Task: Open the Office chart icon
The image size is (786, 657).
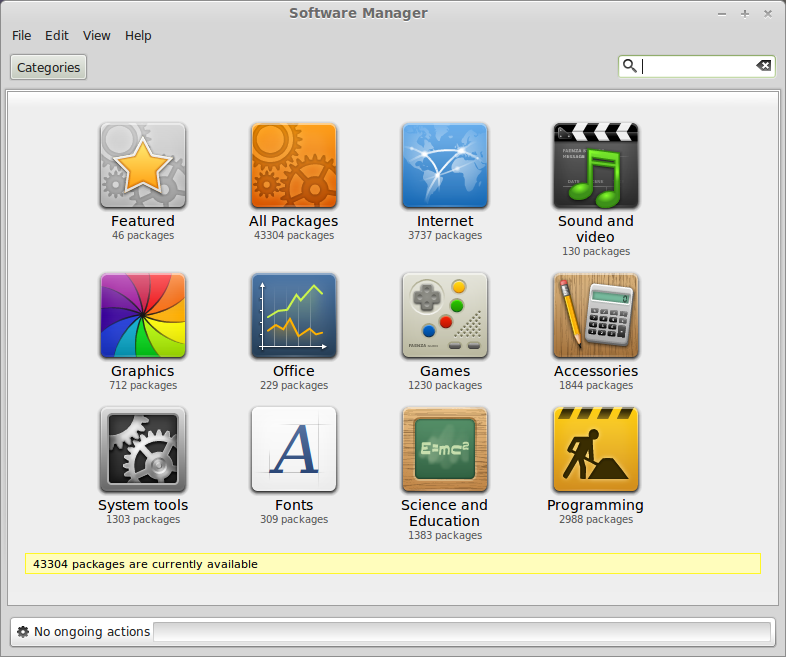Action: tap(294, 316)
